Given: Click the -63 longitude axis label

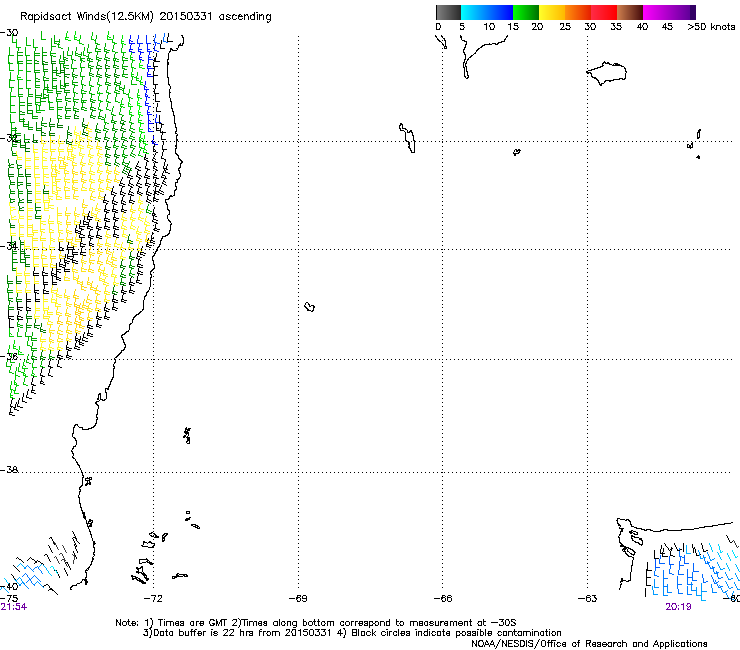Looking at the screenshot, I should [x=588, y=599].
